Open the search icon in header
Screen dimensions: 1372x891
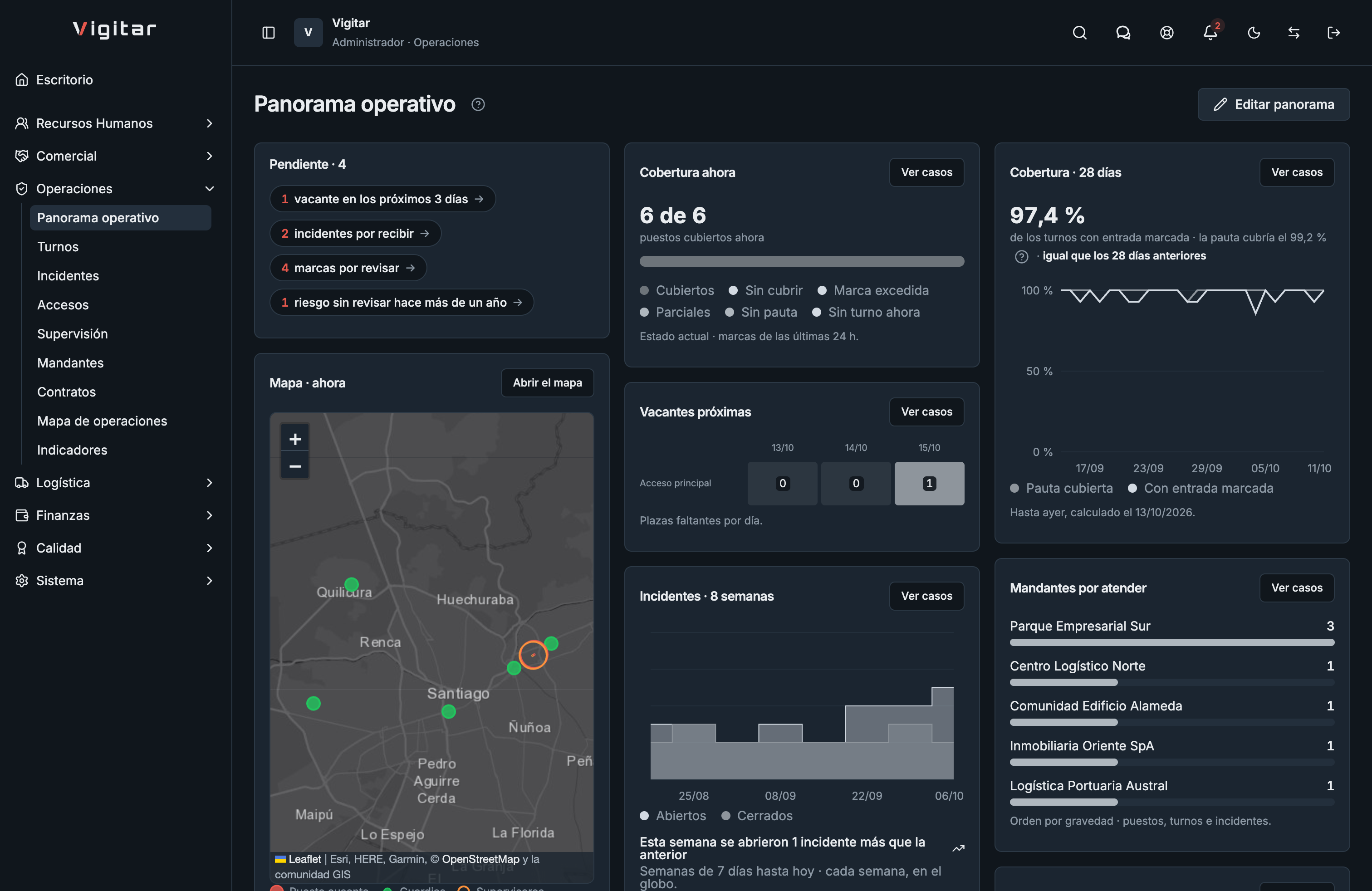pos(1080,33)
